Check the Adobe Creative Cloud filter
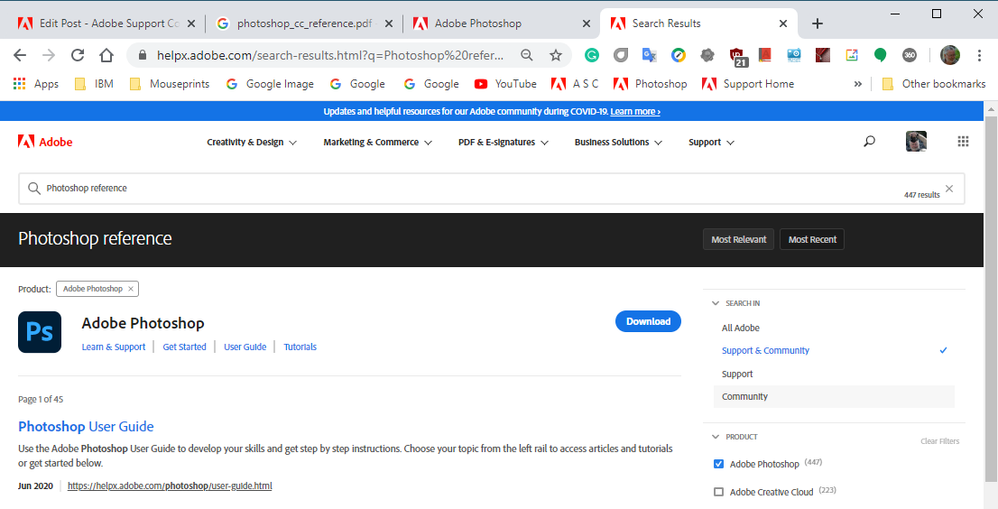This screenshot has height=509, width=998. [x=719, y=492]
